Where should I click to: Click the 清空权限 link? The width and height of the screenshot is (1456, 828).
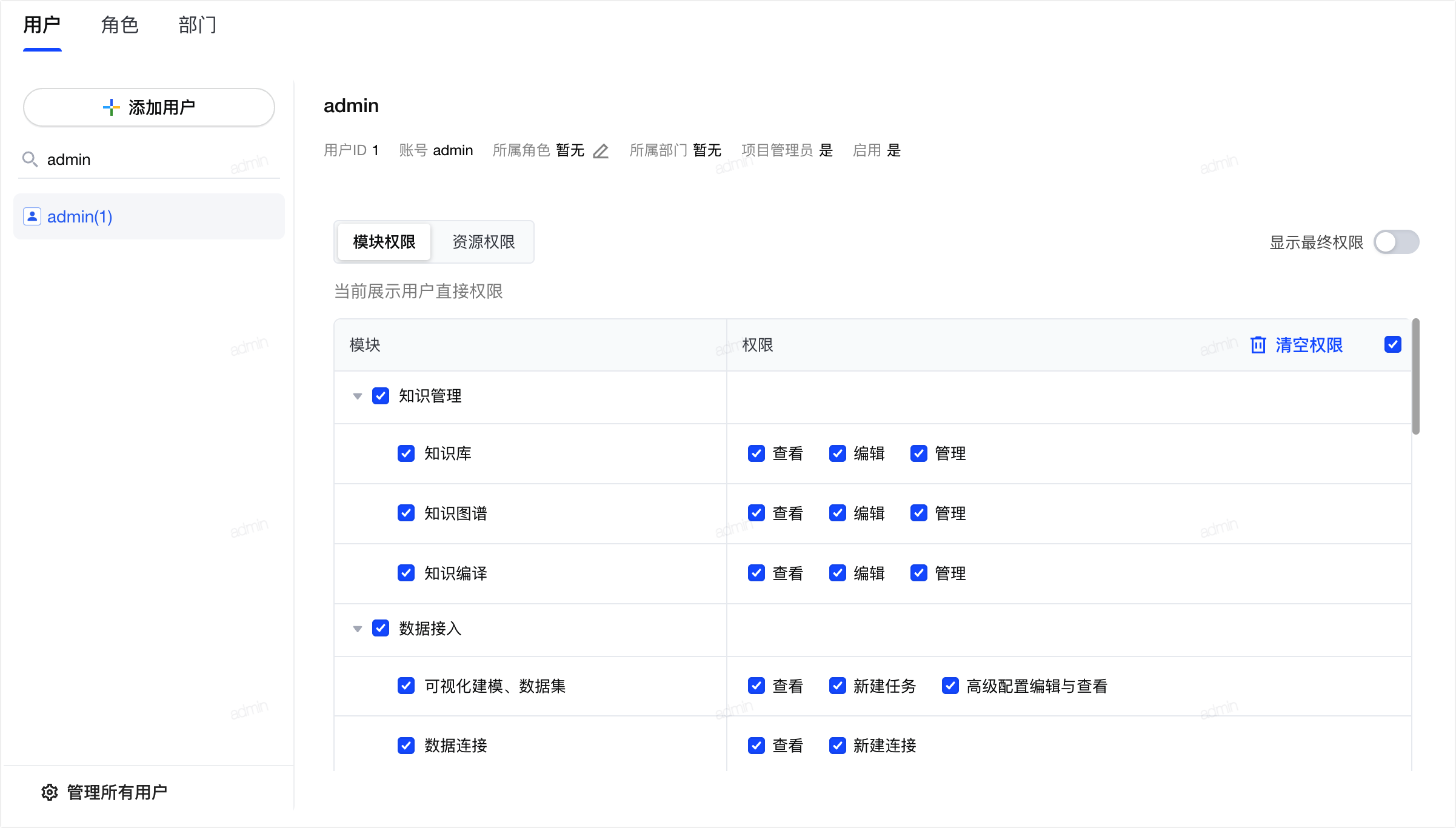1309,345
